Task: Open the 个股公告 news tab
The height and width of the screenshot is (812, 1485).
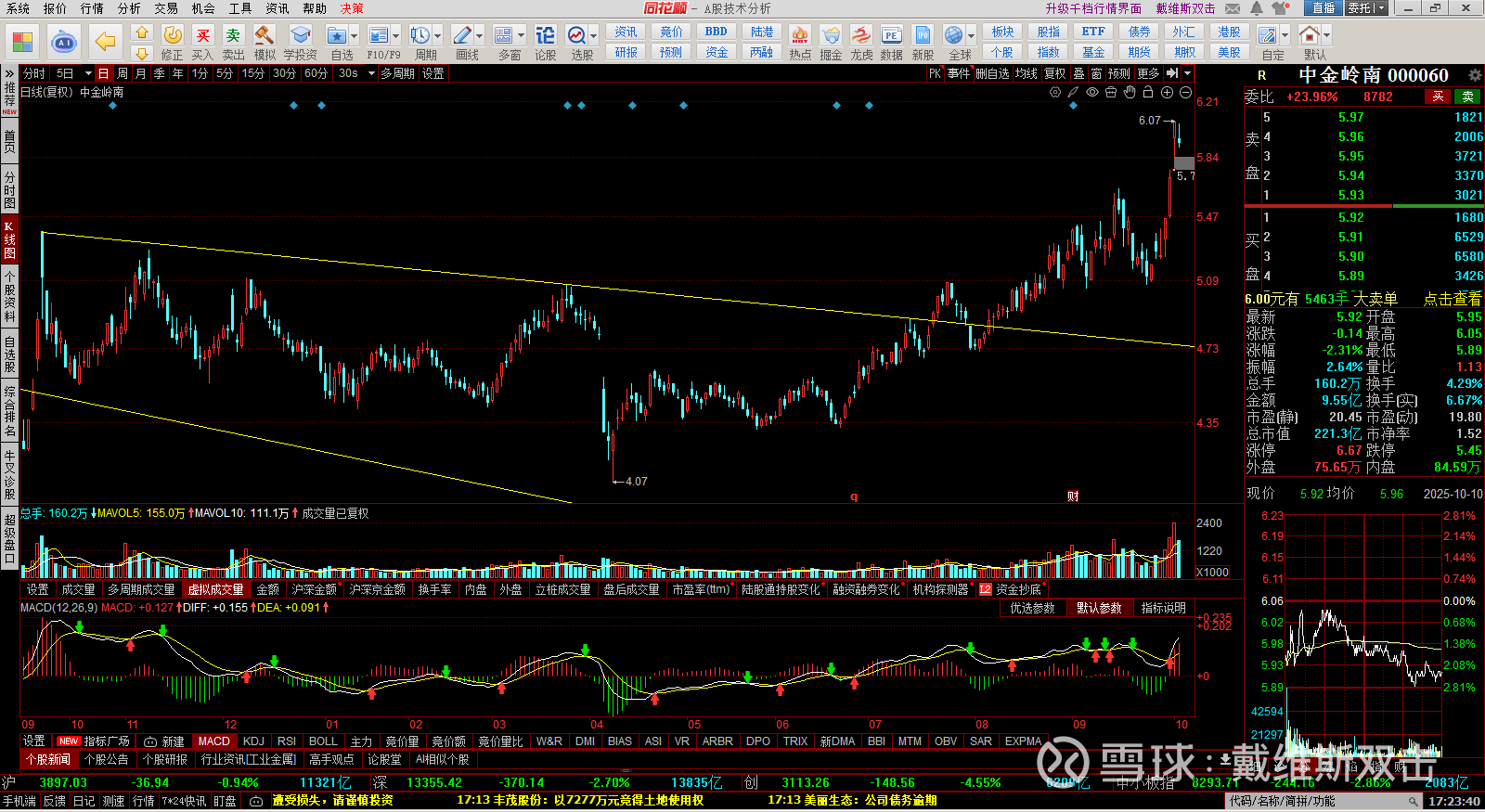Action: click(x=107, y=759)
